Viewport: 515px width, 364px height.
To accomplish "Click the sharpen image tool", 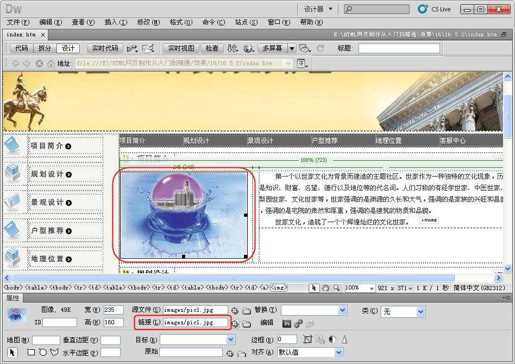I will pos(344,339).
